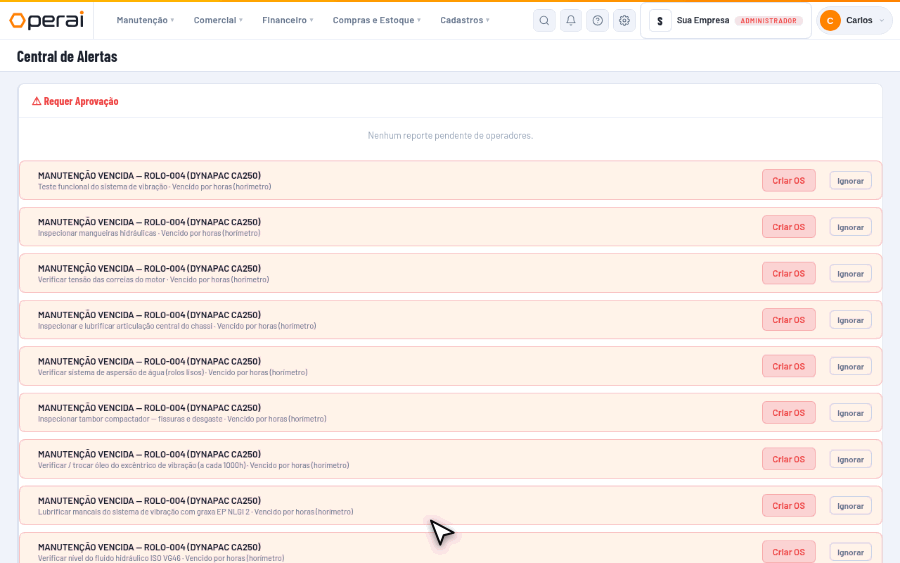Open Sua Empresa company selector

coord(726,21)
